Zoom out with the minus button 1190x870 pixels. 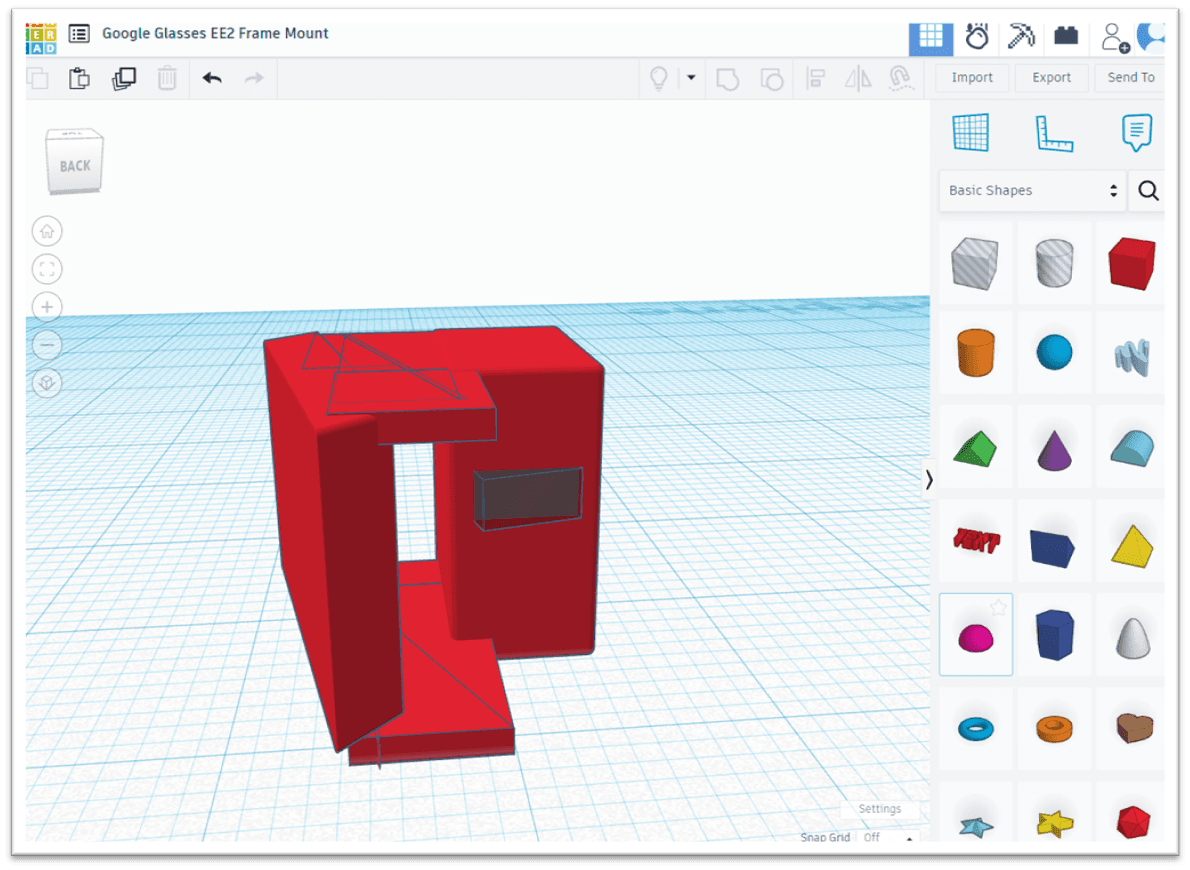click(47, 345)
